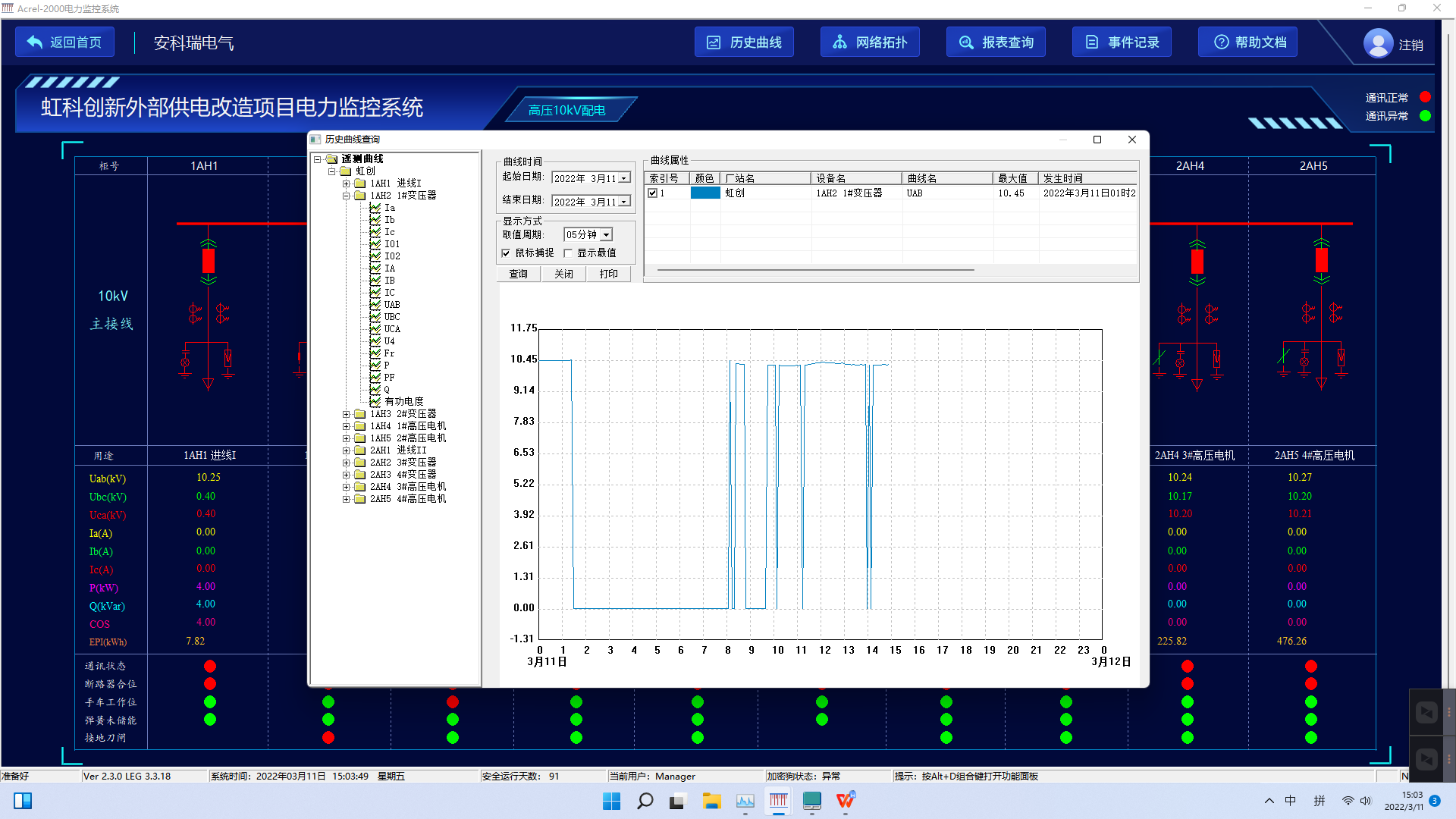Enable the 显示最值 checkbox
This screenshot has height=819, width=1456.
567,253
